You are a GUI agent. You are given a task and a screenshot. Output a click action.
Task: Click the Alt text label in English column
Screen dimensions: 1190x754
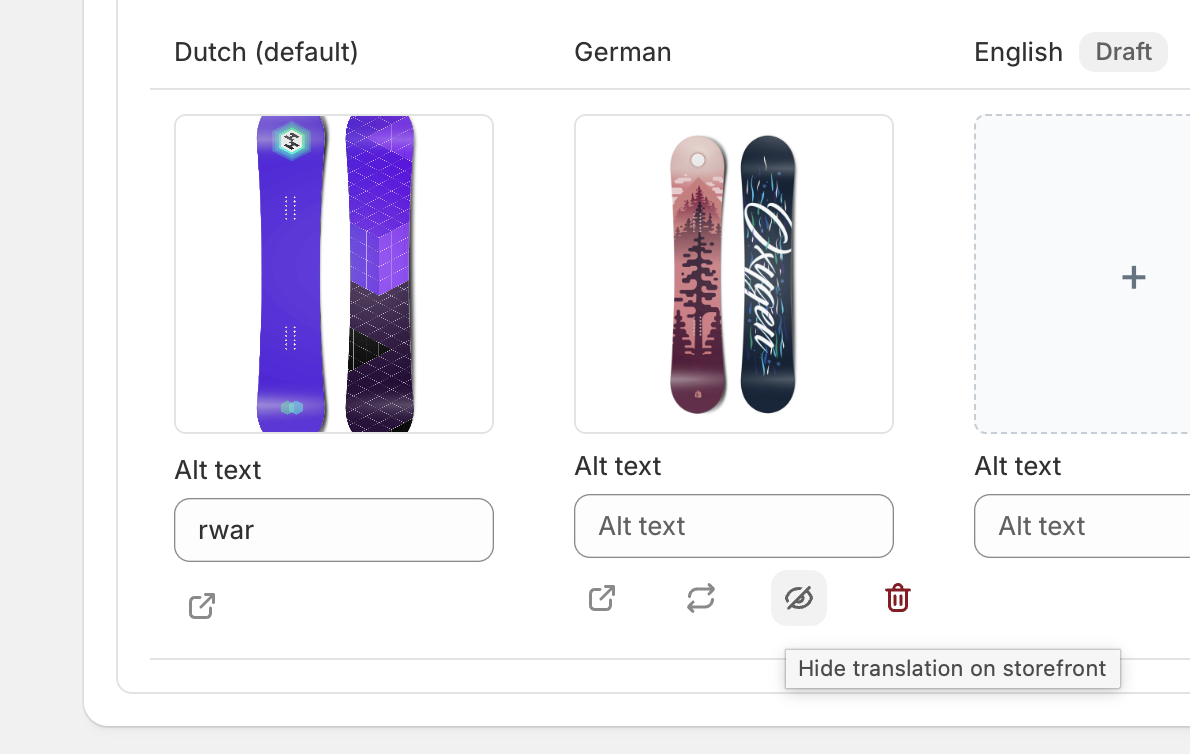[1018, 466]
